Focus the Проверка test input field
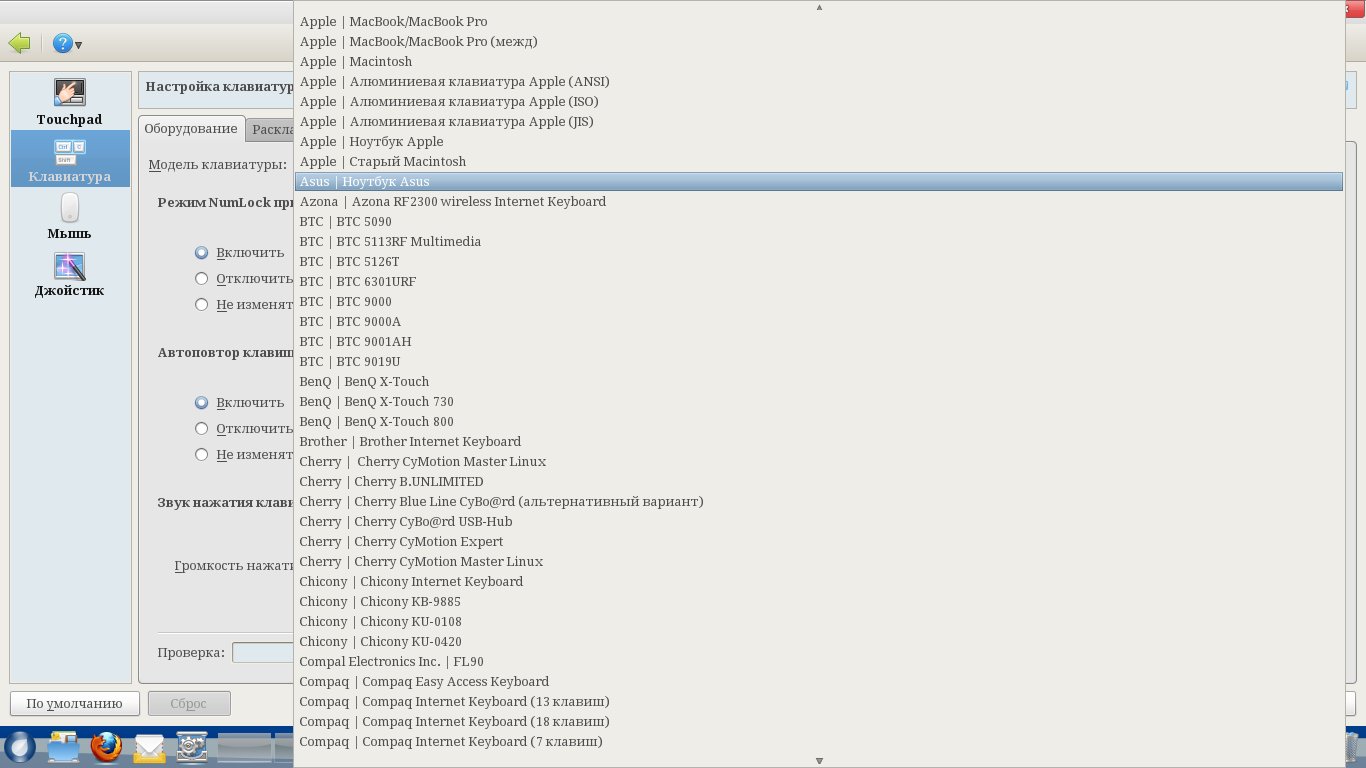The width and height of the screenshot is (1366, 768). coord(263,653)
